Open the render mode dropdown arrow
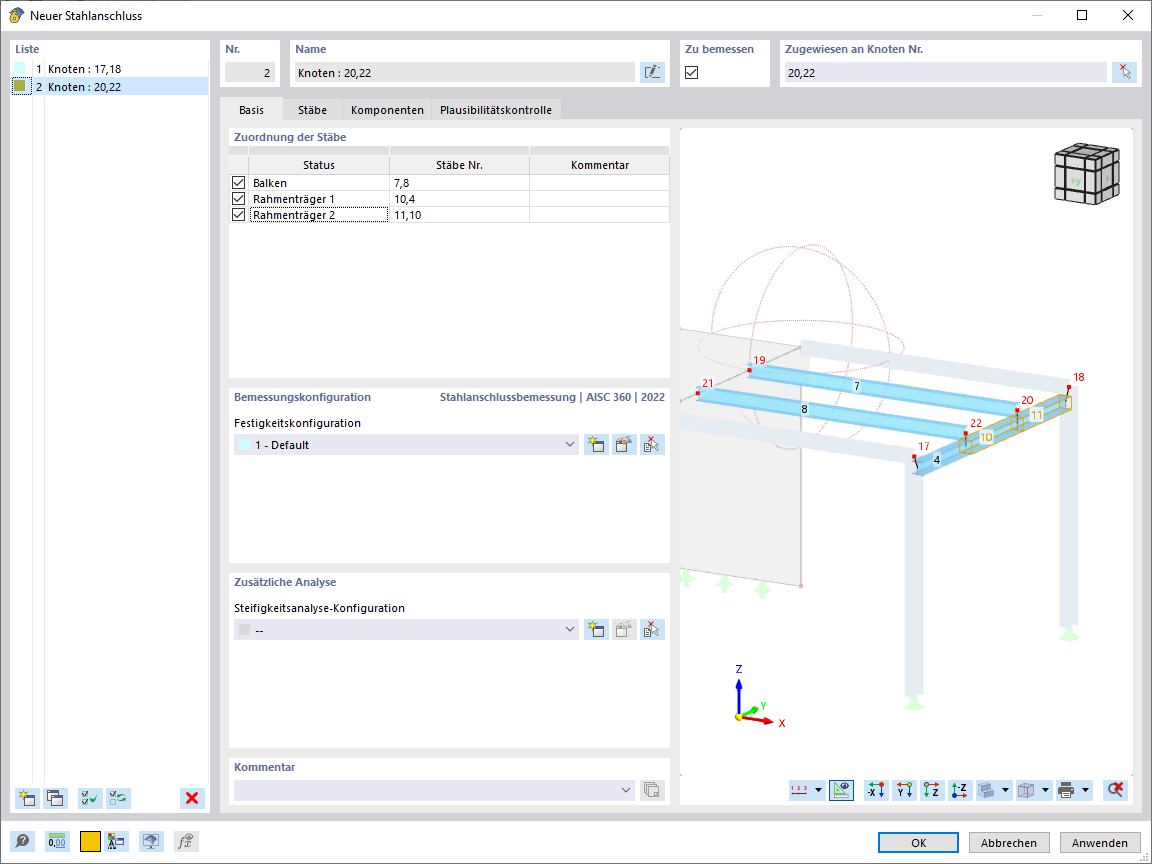Screen dimensions: 1152x864 pyautogui.click(x=1005, y=790)
